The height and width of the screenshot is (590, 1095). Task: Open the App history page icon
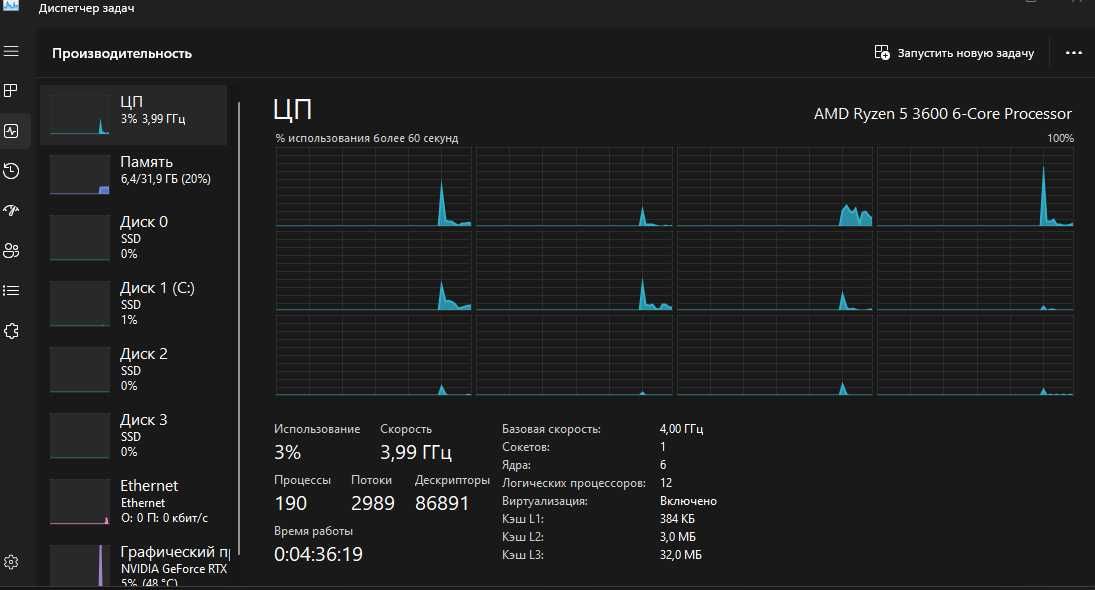pos(11,170)
